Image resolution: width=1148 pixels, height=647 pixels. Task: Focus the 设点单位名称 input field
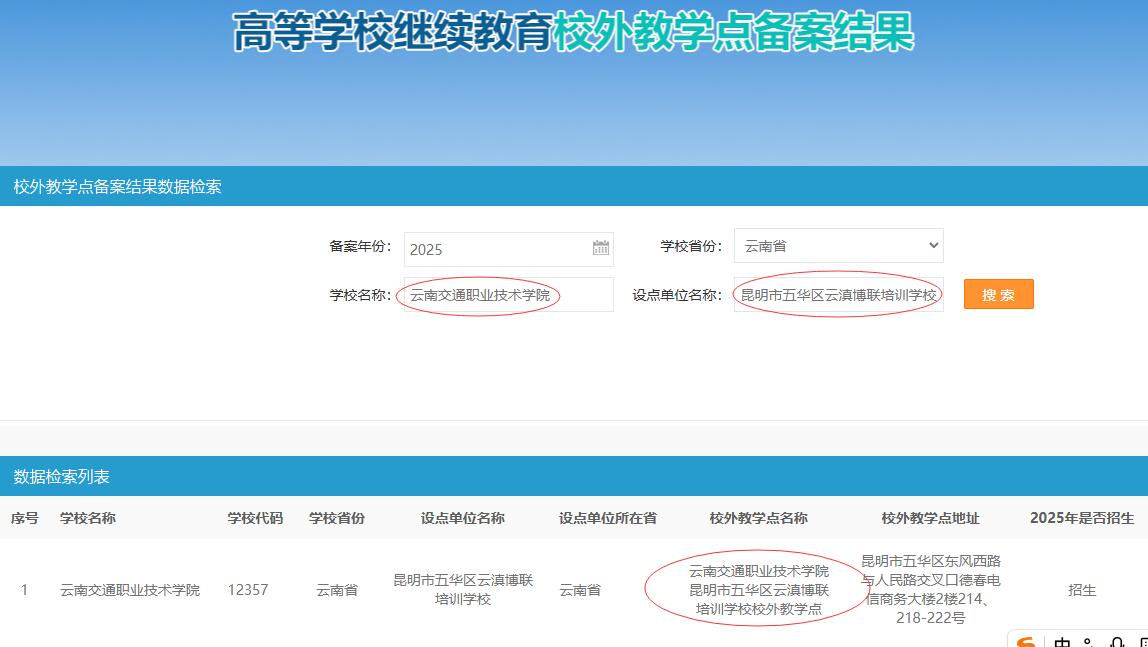click(838, 295)
